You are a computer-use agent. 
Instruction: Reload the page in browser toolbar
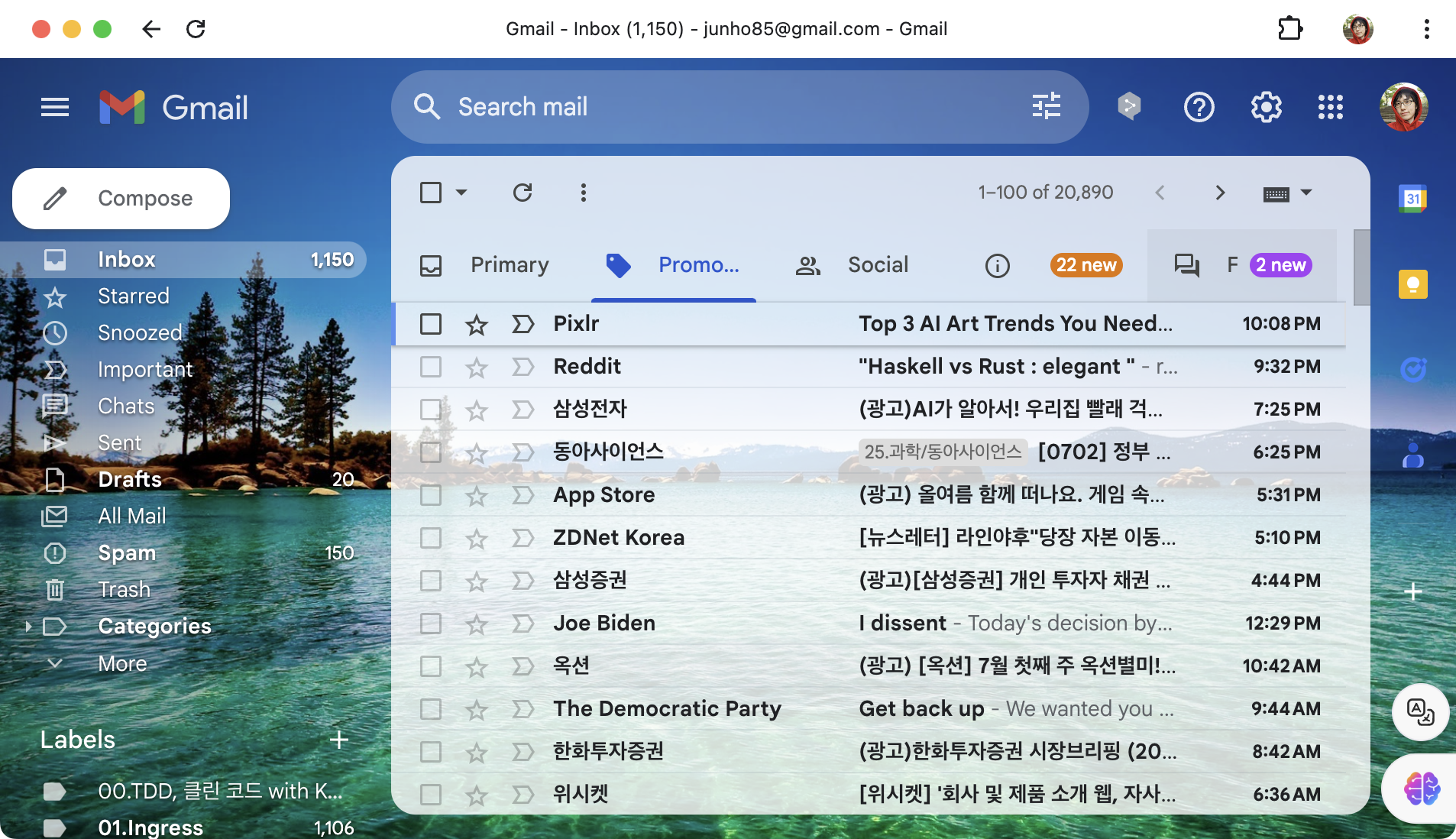click(196, 29)
